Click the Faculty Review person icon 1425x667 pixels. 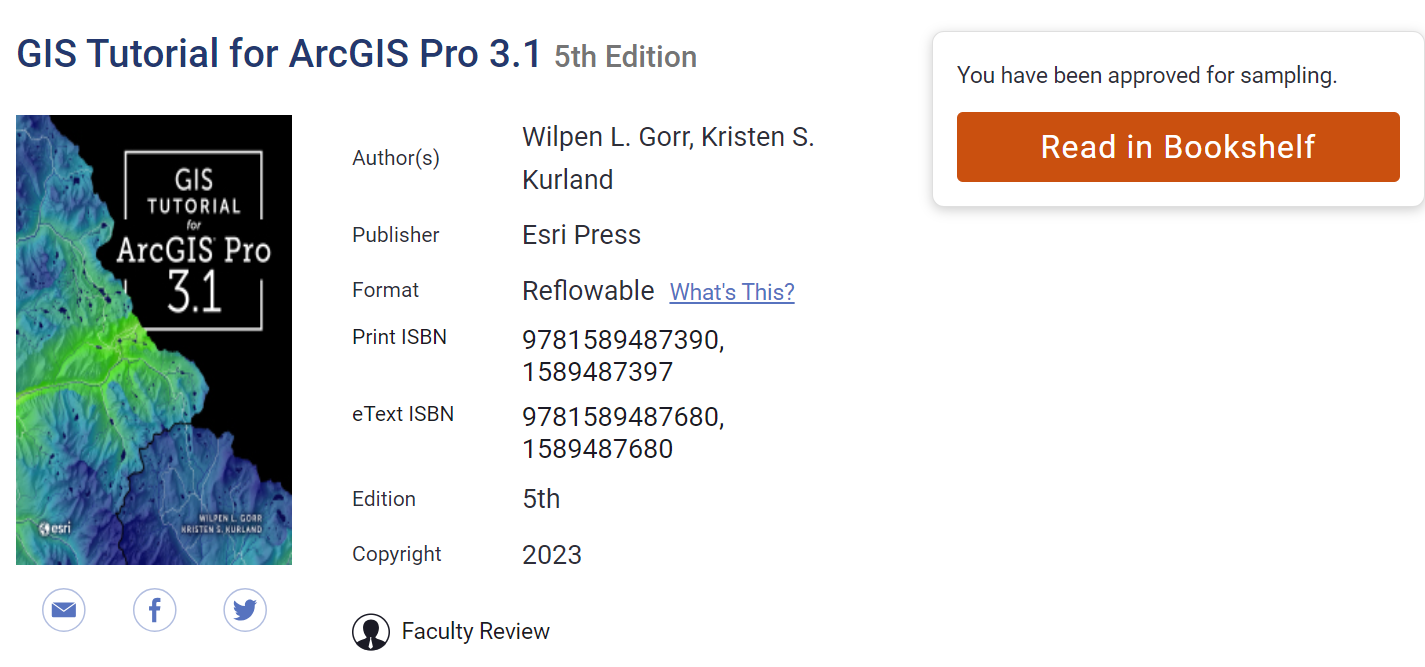click(x=371, y=632)
